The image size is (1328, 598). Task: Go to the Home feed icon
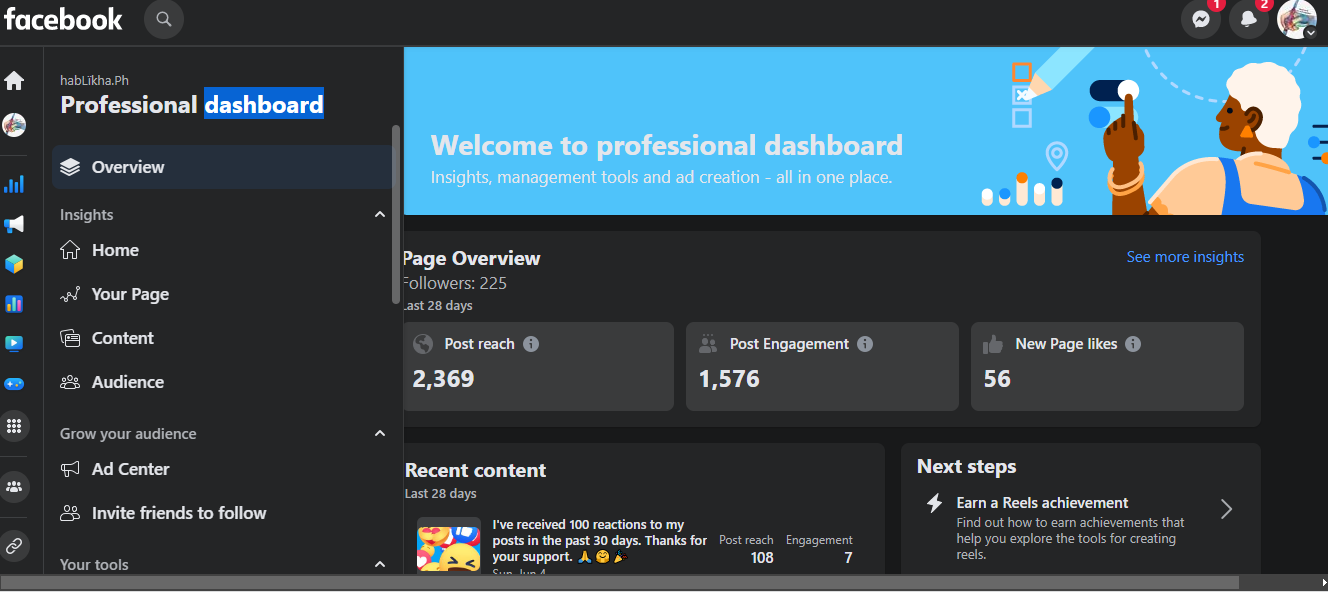point(14,80)
